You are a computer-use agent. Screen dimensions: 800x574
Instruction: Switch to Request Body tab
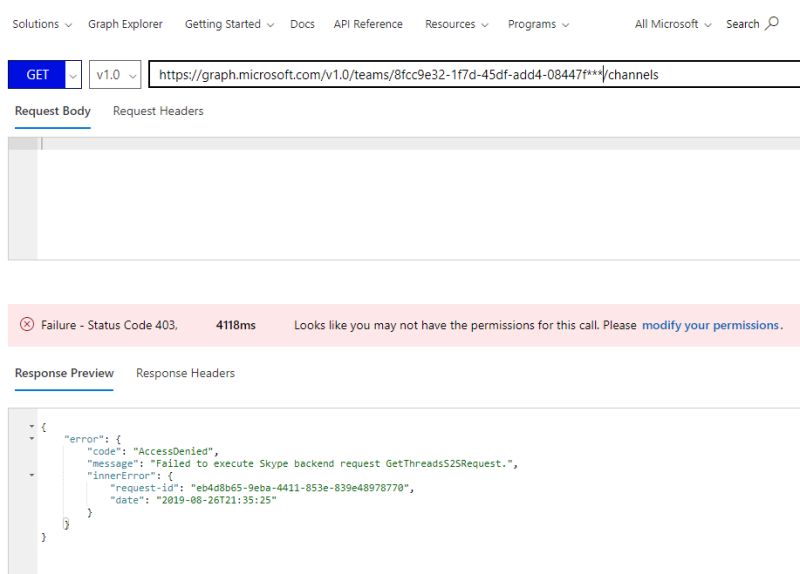pyautogui.click(x=53, y=111)
